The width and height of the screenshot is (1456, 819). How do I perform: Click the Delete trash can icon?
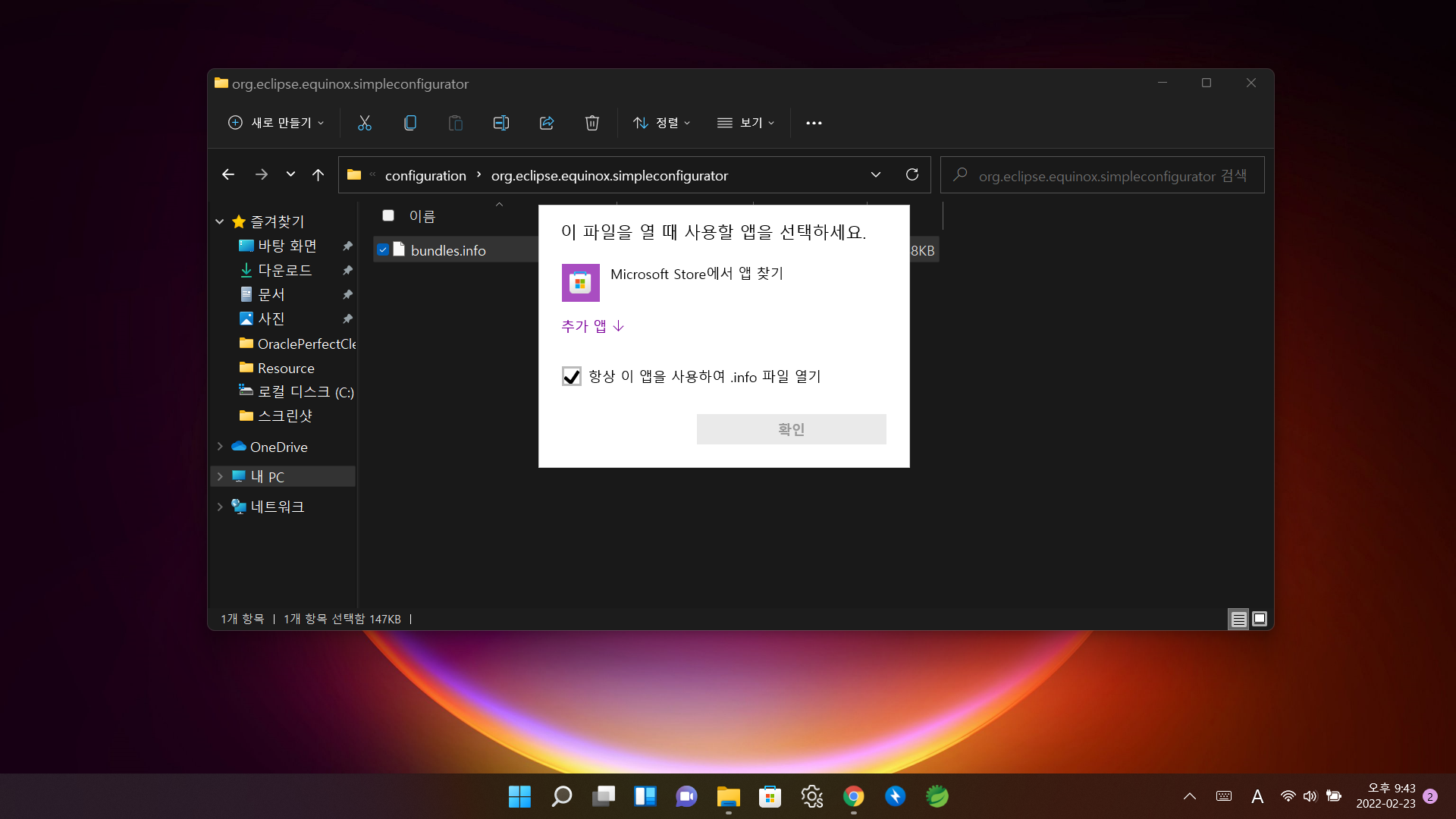pos(592,123)
